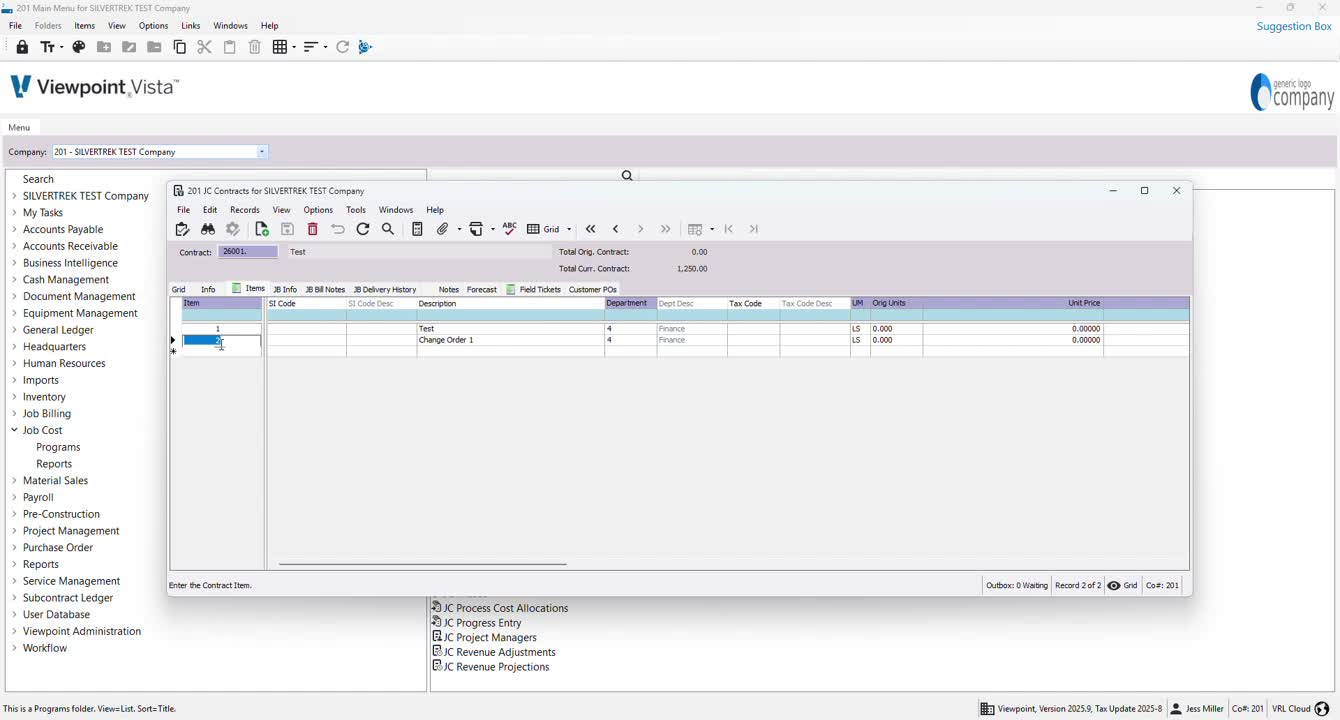This screenshot has height=720, width=1340.
Task: Click the Department column header
Action: point(630,303)
